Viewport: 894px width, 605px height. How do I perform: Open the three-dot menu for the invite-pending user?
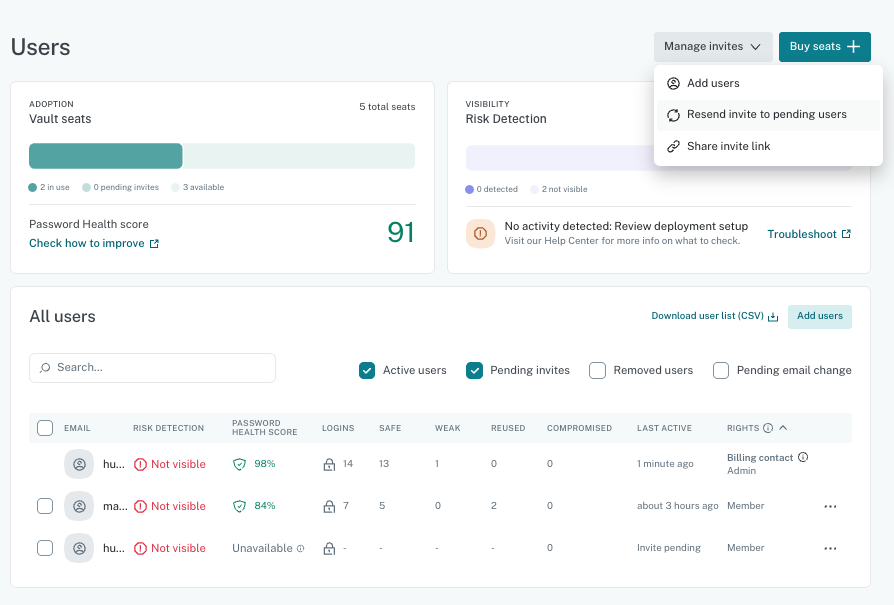pyautogui.click(x=830, y=549)
